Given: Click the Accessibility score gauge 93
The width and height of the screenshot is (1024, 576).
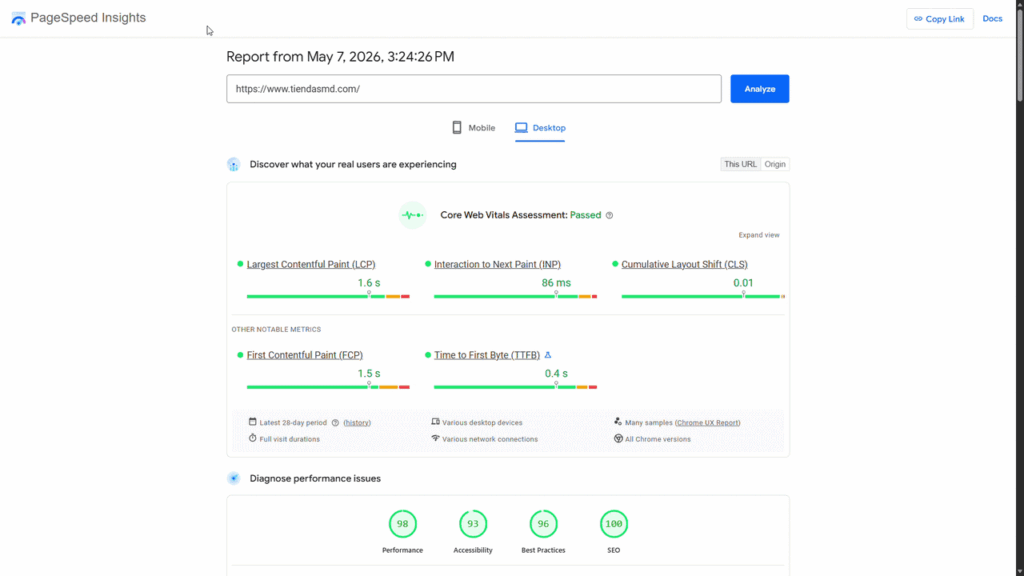Looking at the screenshot, I should coord(473,524).
